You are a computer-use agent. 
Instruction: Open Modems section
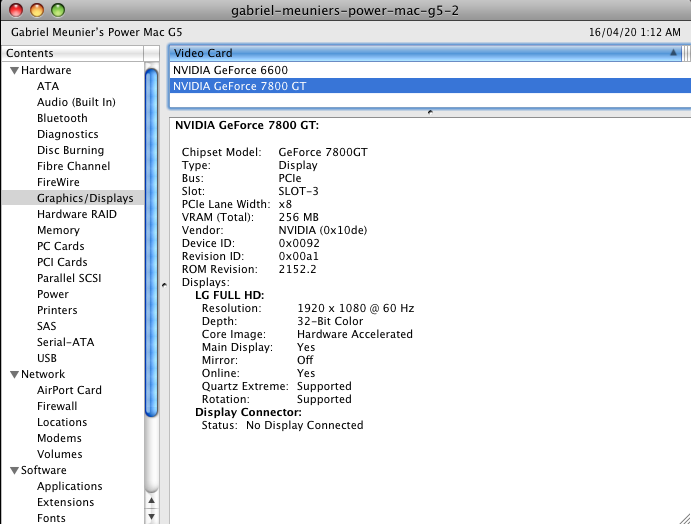click(59, 438)
